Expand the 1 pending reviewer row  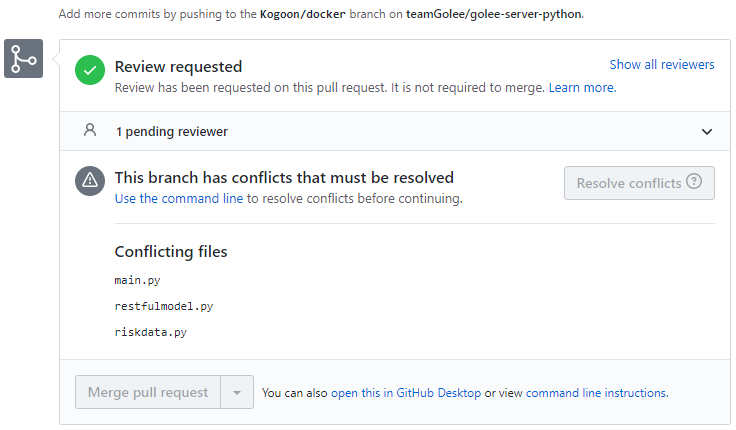[171, 132]
